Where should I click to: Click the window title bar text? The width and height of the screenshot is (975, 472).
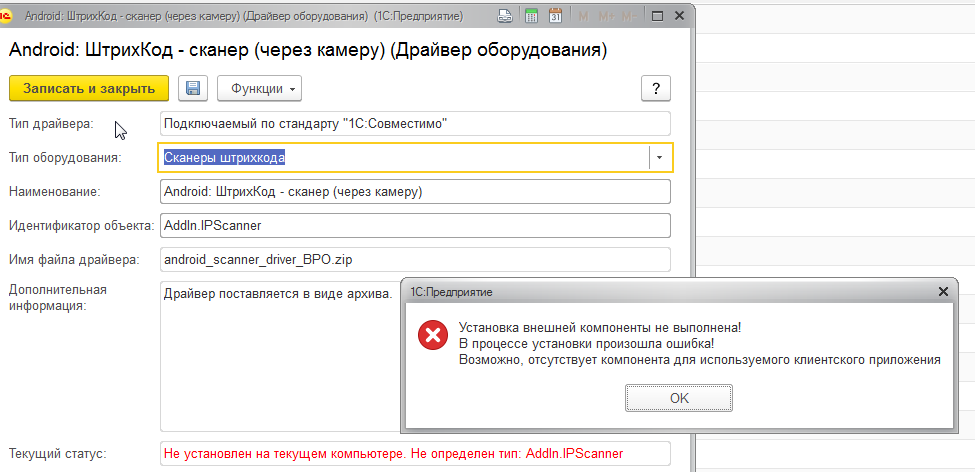pos(244,17)
